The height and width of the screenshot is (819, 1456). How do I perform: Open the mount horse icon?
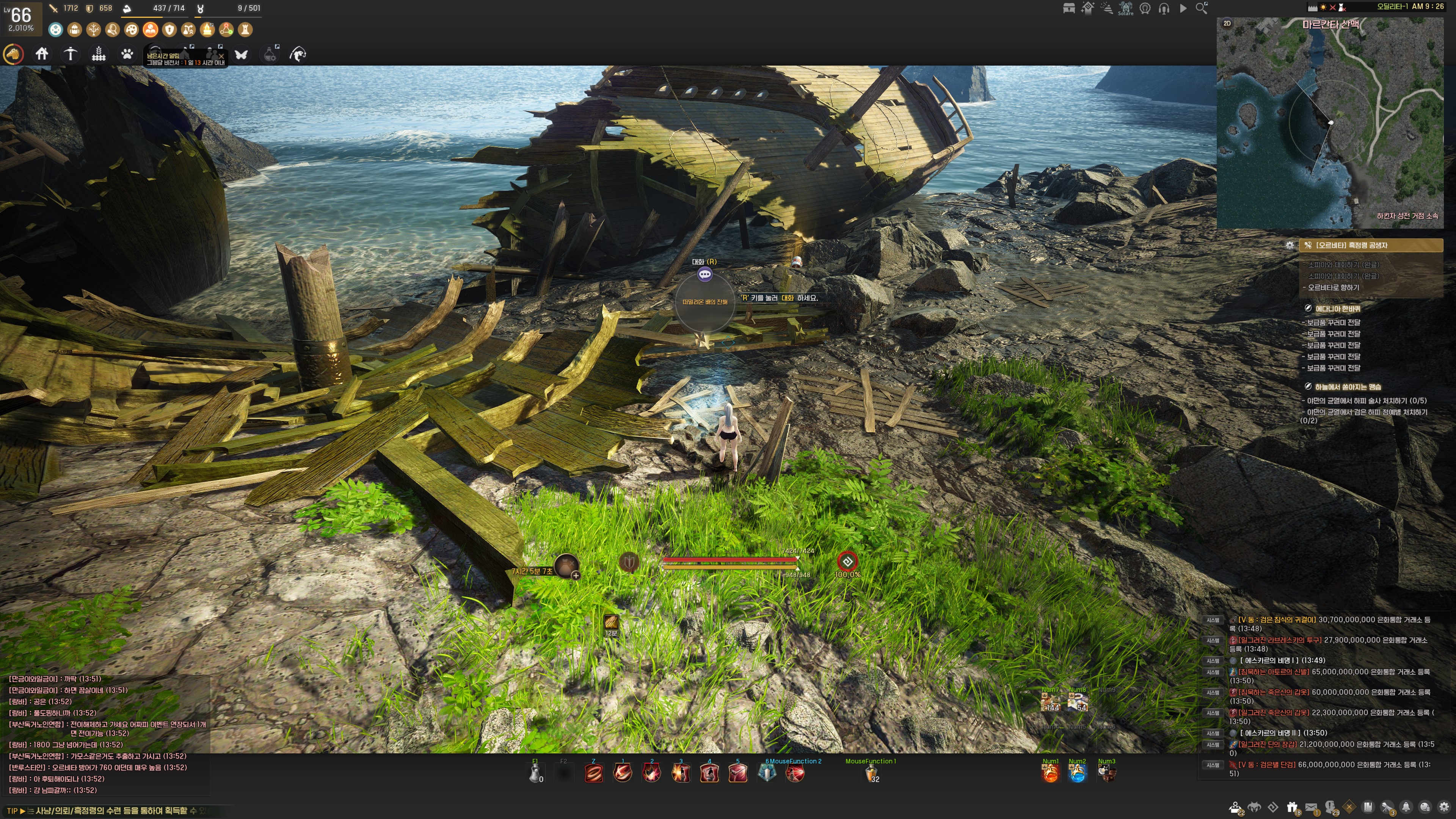pos(14,54)
